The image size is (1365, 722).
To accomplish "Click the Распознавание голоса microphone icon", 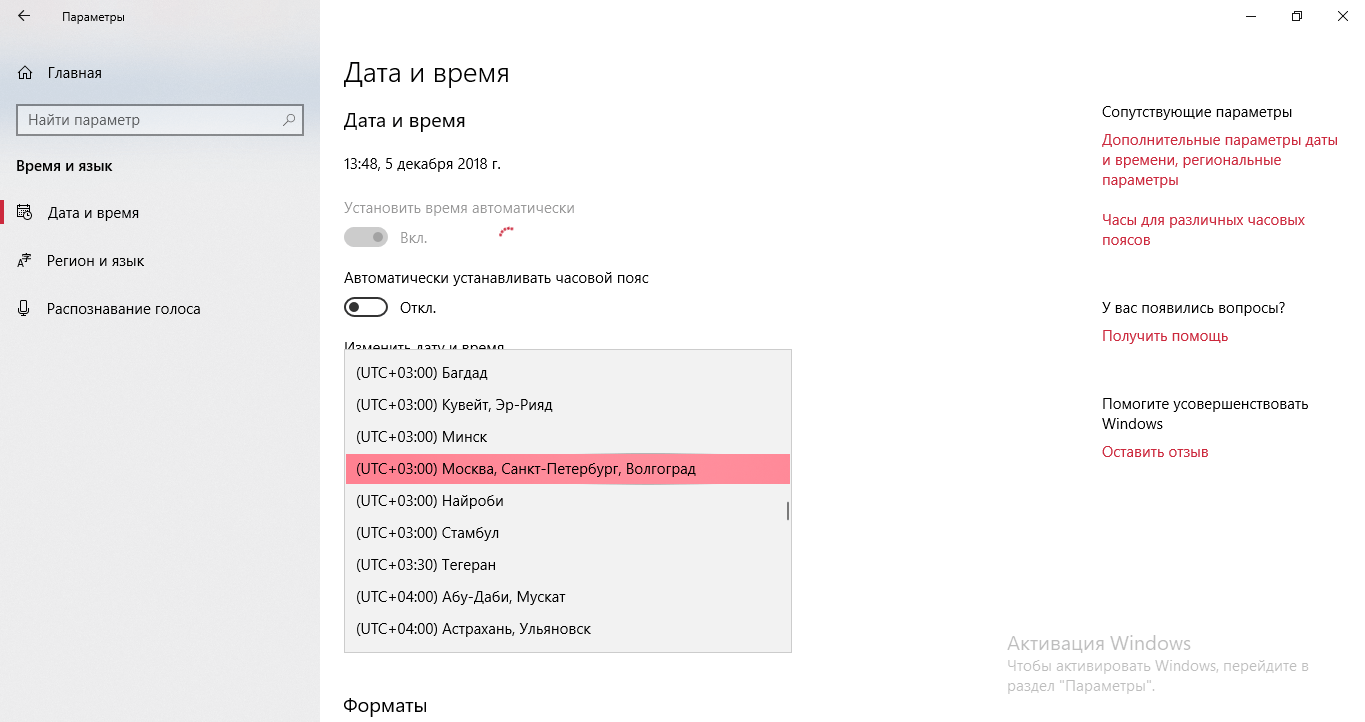I will [x=24, y=309].
